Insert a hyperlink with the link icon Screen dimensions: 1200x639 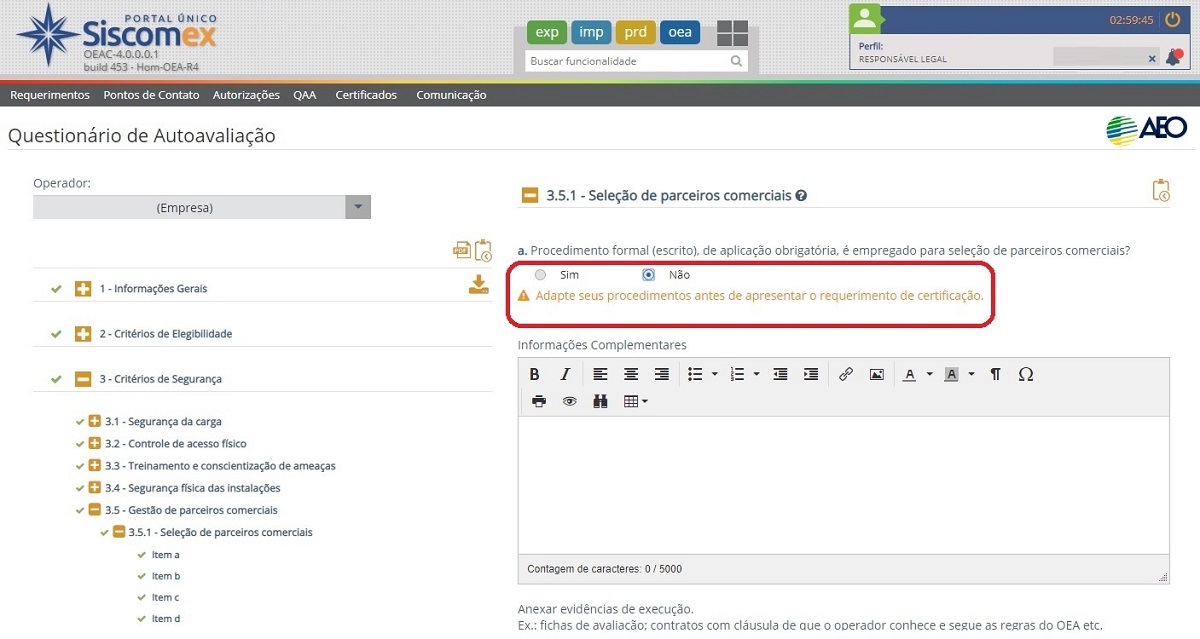(x=846, y=374)
